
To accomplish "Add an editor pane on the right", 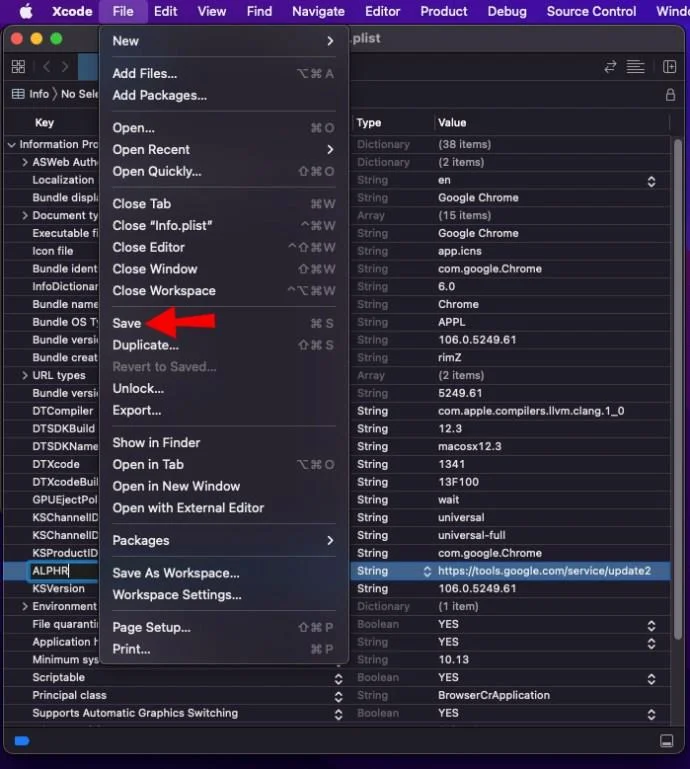I will (669, 67).
